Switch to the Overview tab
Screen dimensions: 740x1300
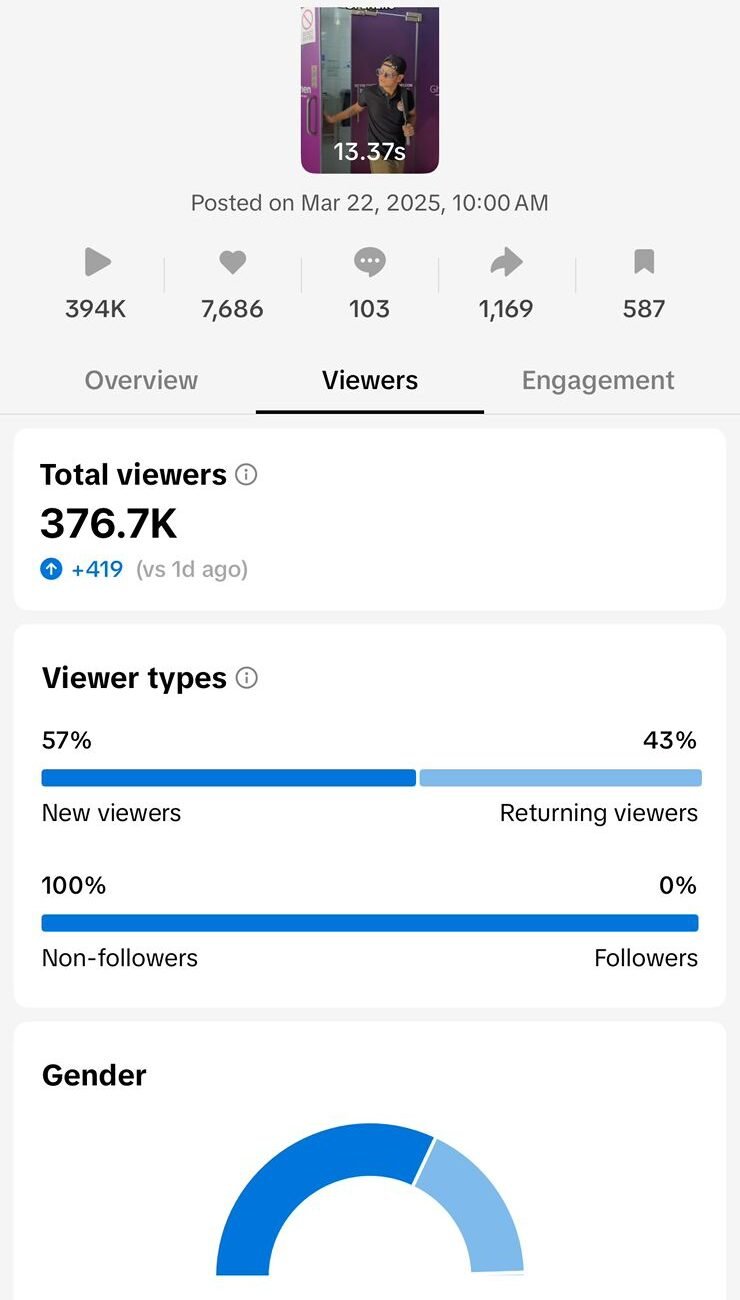click(141, 381)
